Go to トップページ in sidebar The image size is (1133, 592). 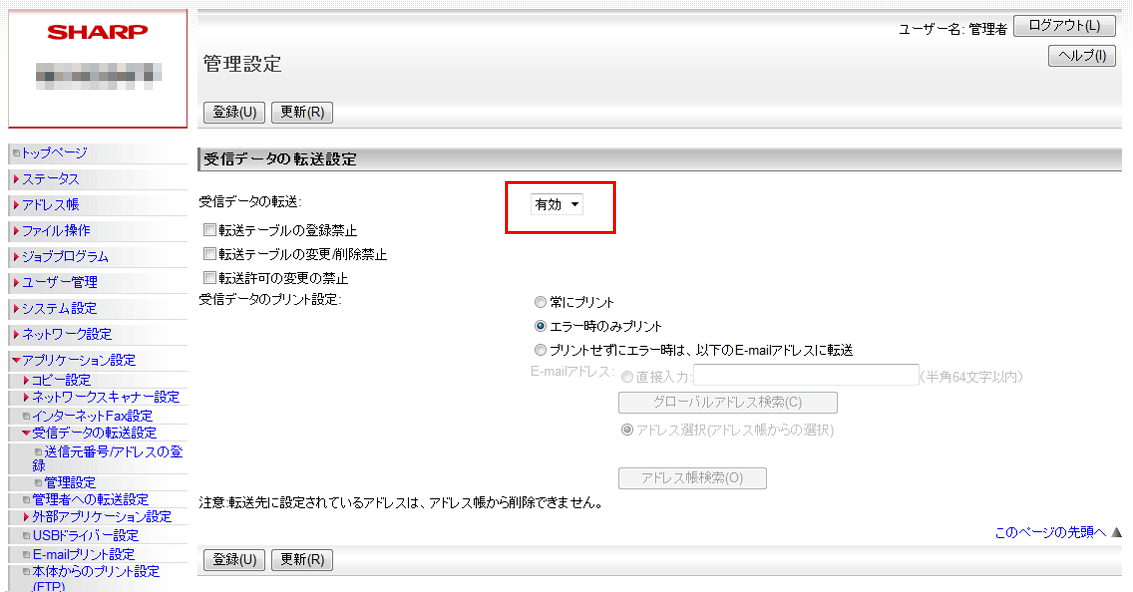[54, 153]
